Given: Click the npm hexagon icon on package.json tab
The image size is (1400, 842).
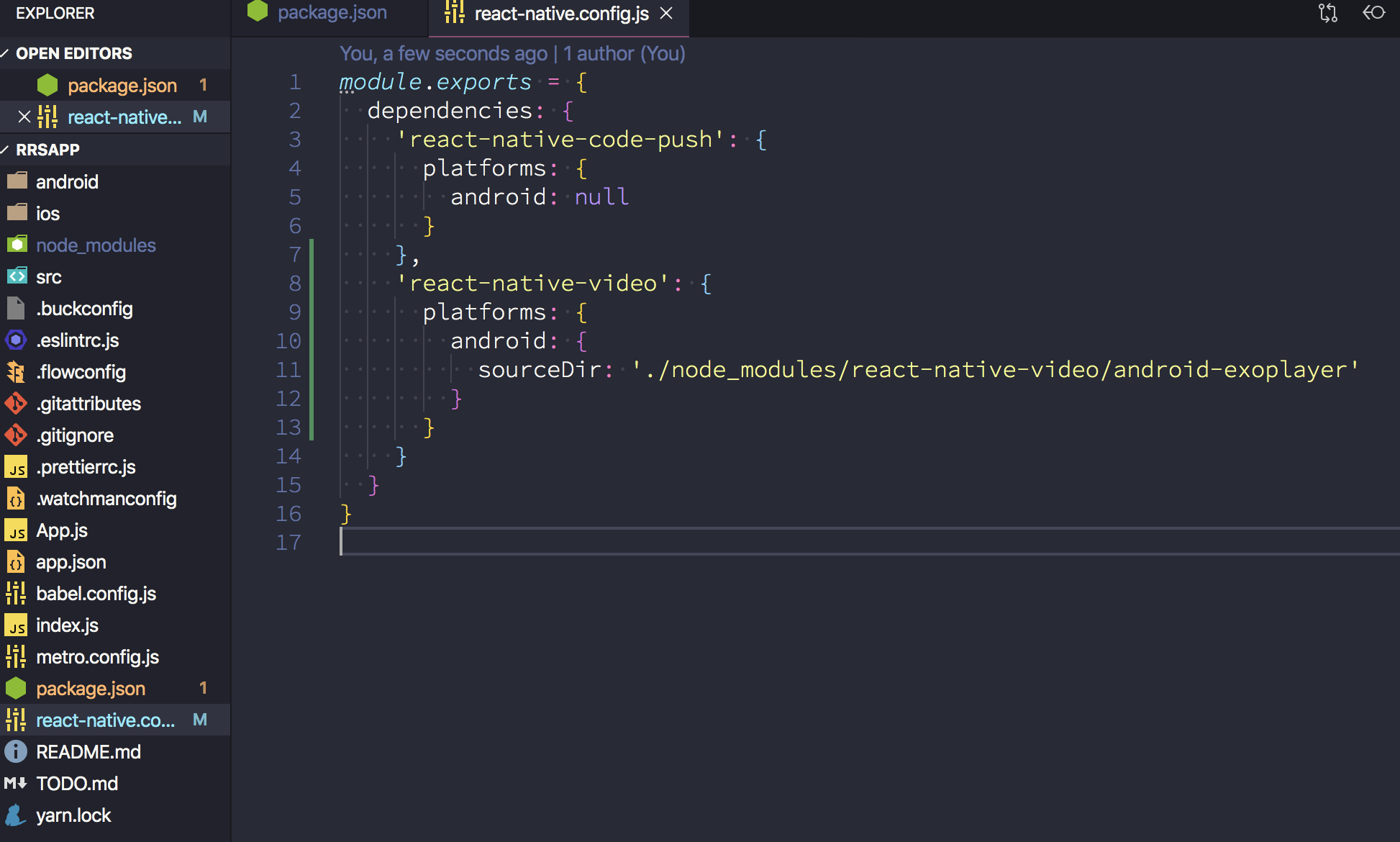Looking at the screenshot, I should pyautogui.click(x=257, y=12).
